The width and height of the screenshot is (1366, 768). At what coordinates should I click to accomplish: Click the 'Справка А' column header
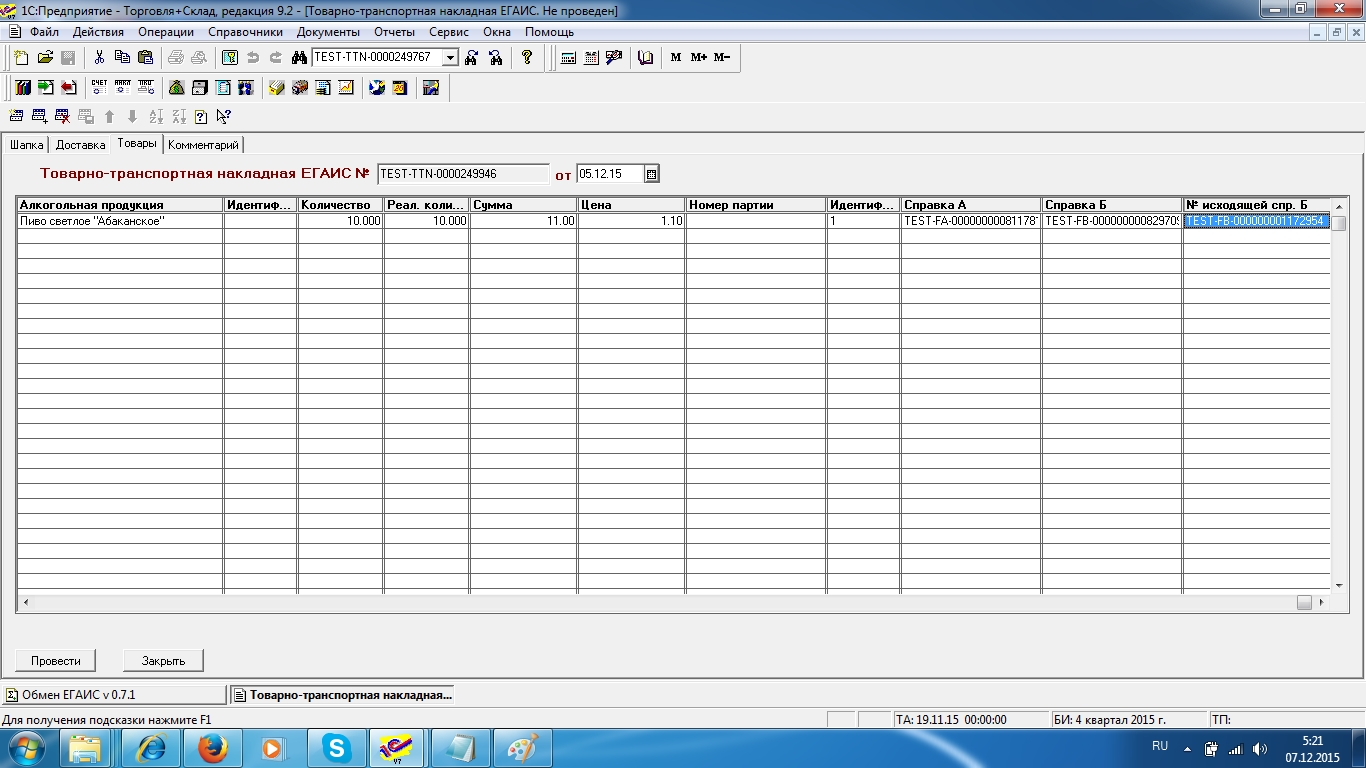(971, 205)
